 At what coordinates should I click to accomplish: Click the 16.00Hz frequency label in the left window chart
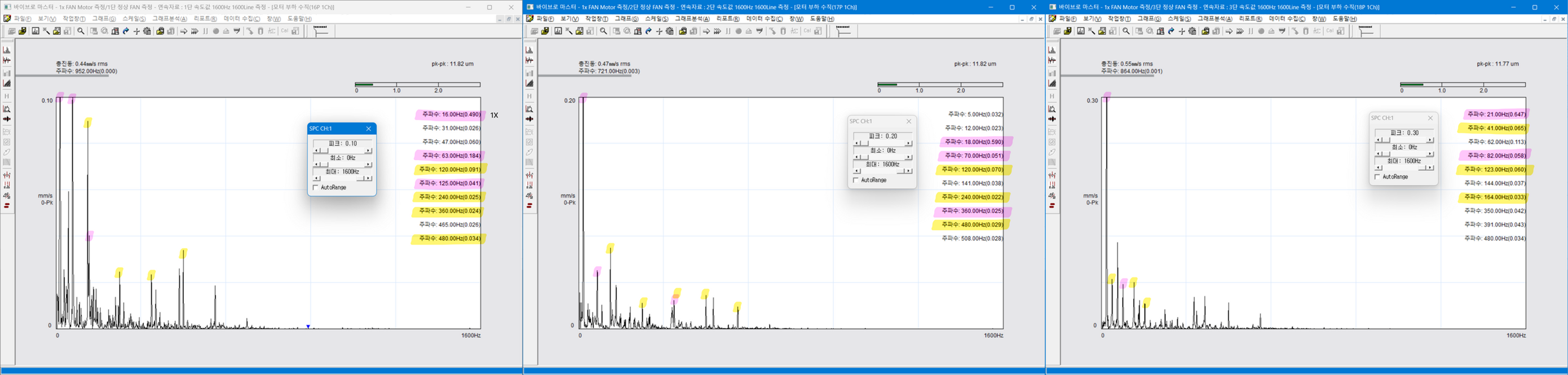click(x=450, y=114)
